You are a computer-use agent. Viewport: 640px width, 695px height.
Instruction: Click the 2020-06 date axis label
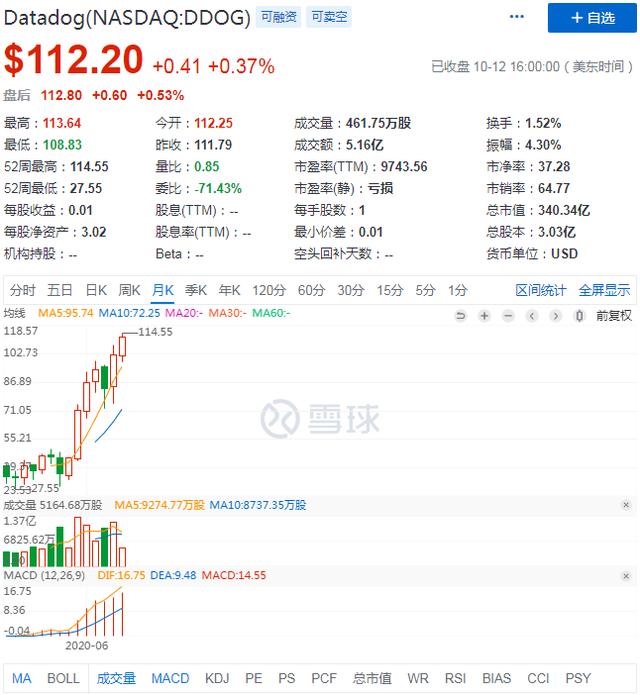(86, 645)
